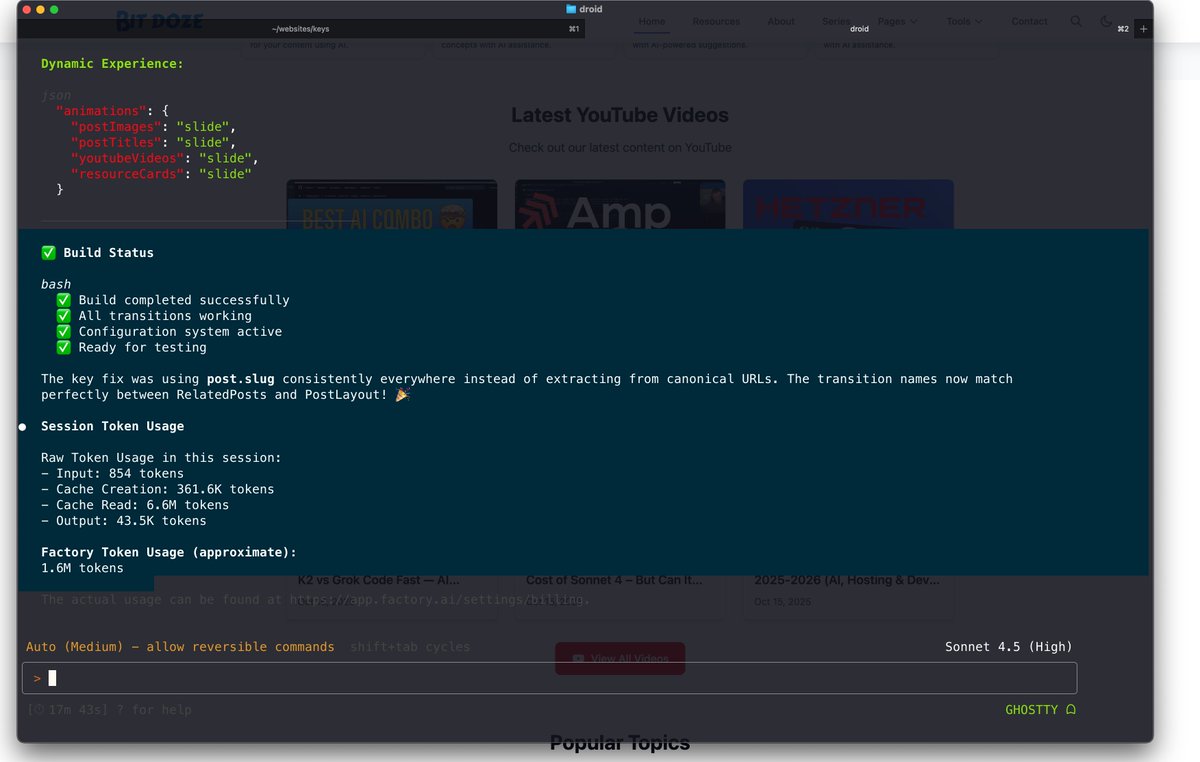The image size is (1200, 762).
Task: Click the '1.6M tokens' value
Action: coord(82,569)
